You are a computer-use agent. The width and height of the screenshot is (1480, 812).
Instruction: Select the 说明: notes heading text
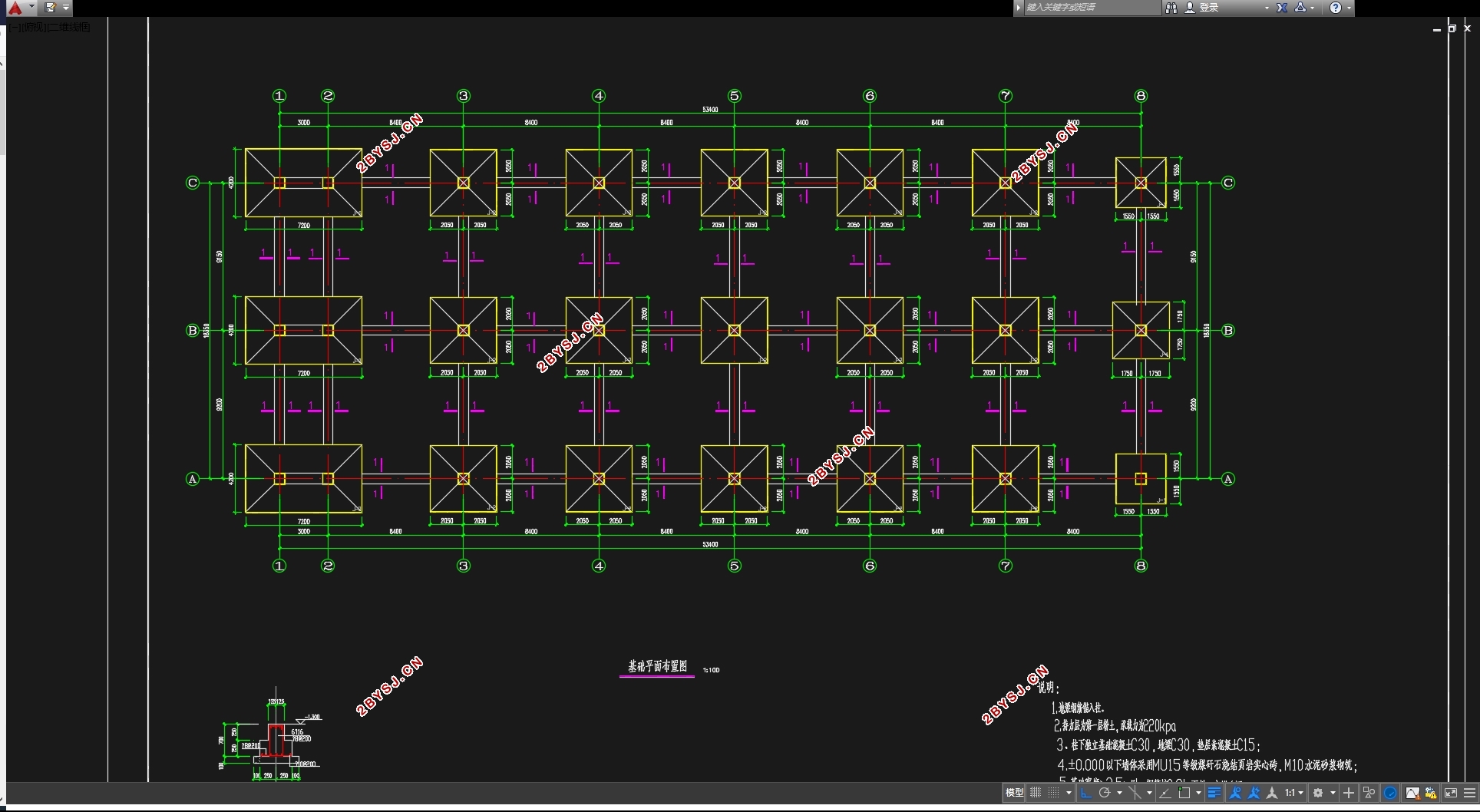(1049, 688)
